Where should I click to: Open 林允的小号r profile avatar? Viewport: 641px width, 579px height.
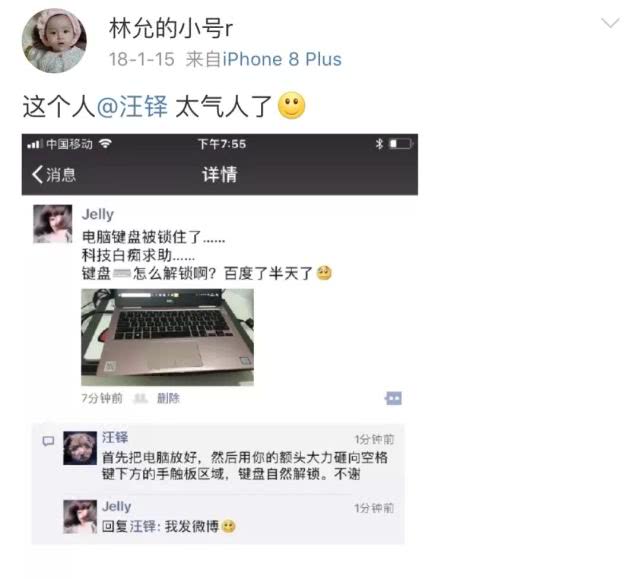tap(54, 40)
